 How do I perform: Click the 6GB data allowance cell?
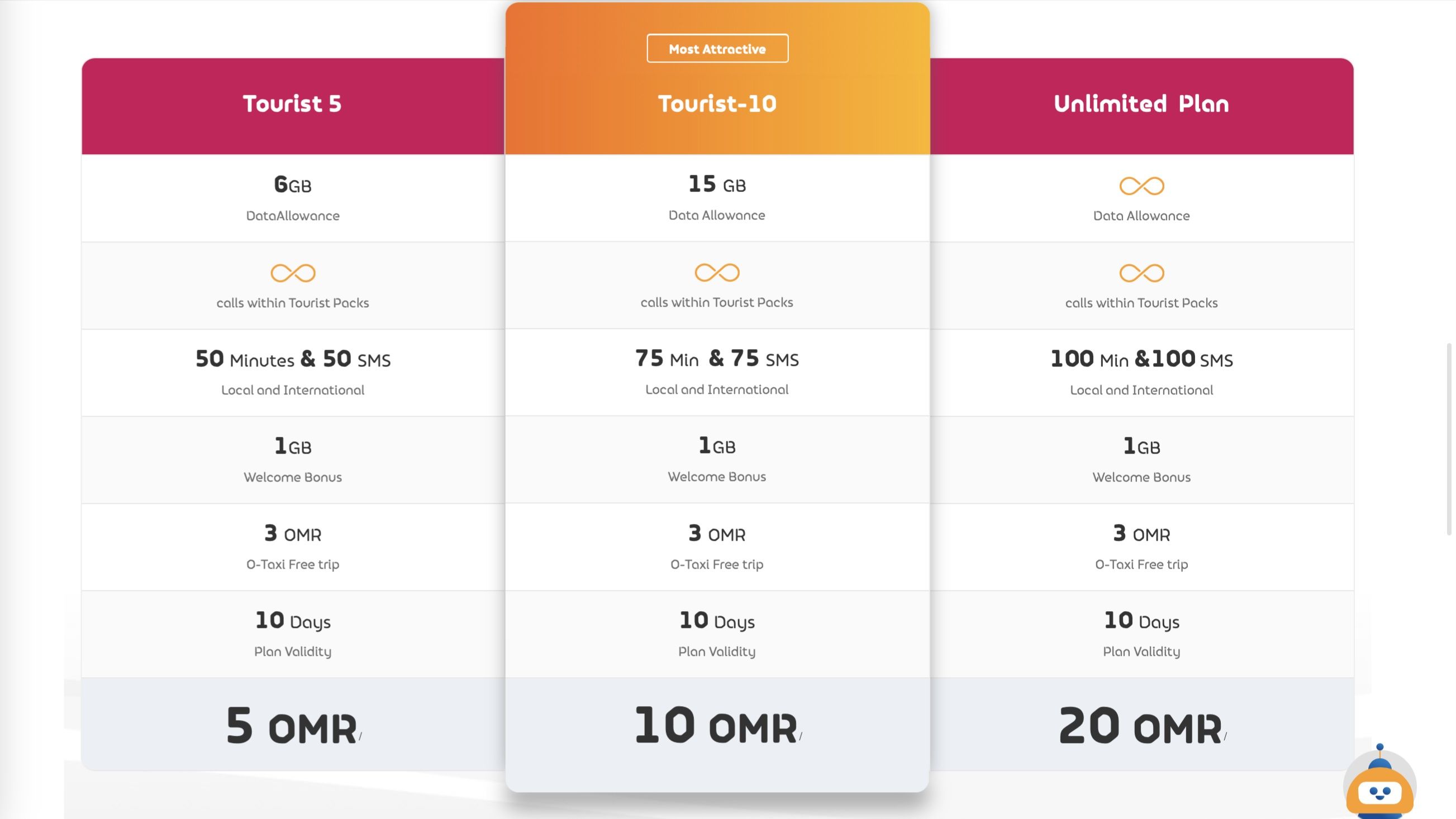[293, 198]
